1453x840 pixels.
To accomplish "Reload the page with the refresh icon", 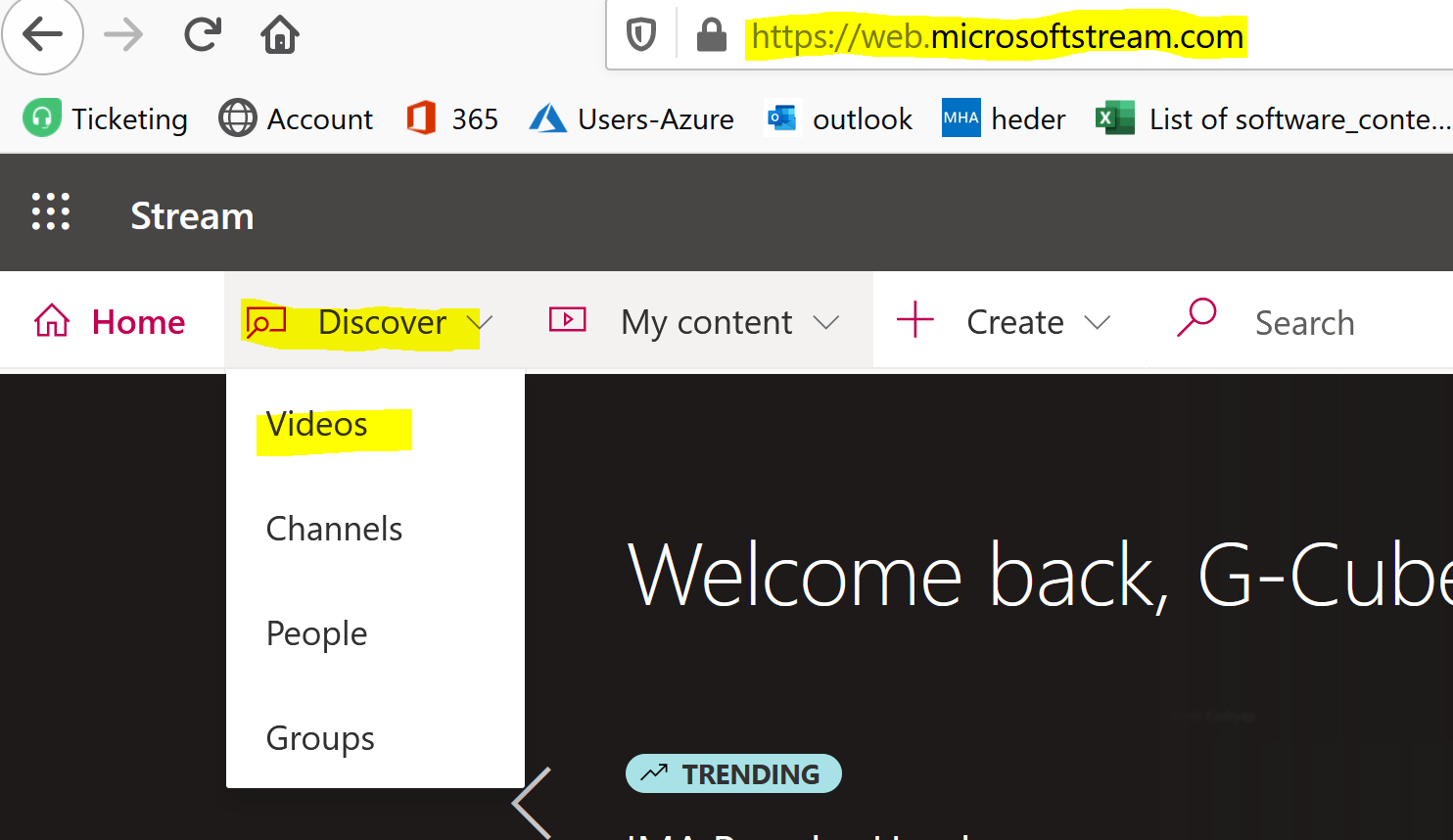I will point(203,35).
